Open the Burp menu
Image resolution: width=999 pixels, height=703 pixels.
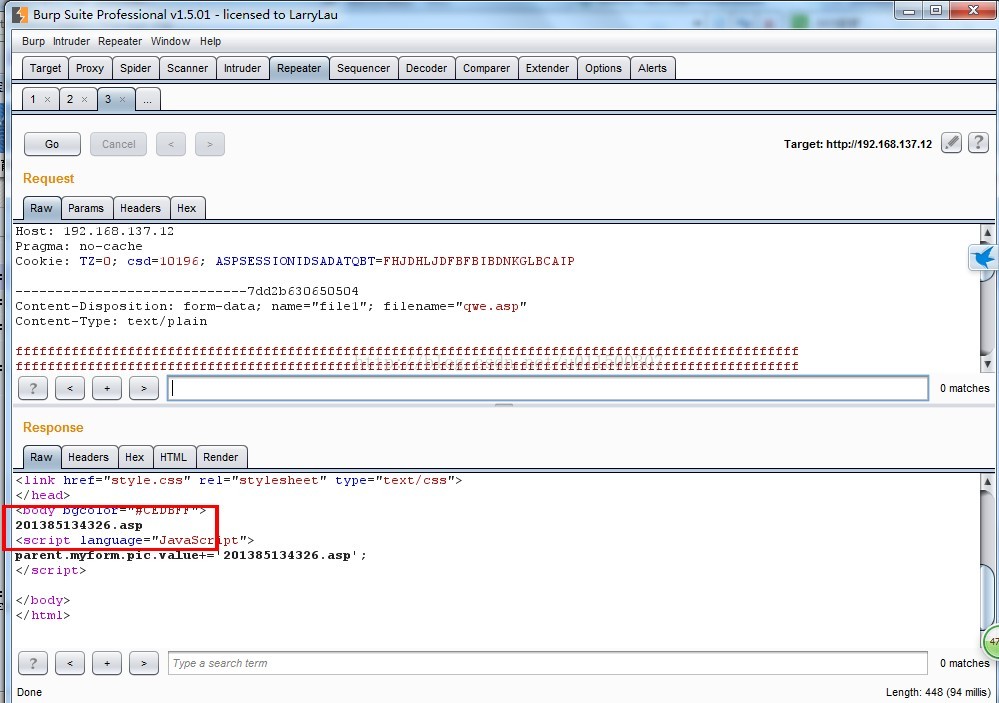pyautogui.click(x=33, y=41)
